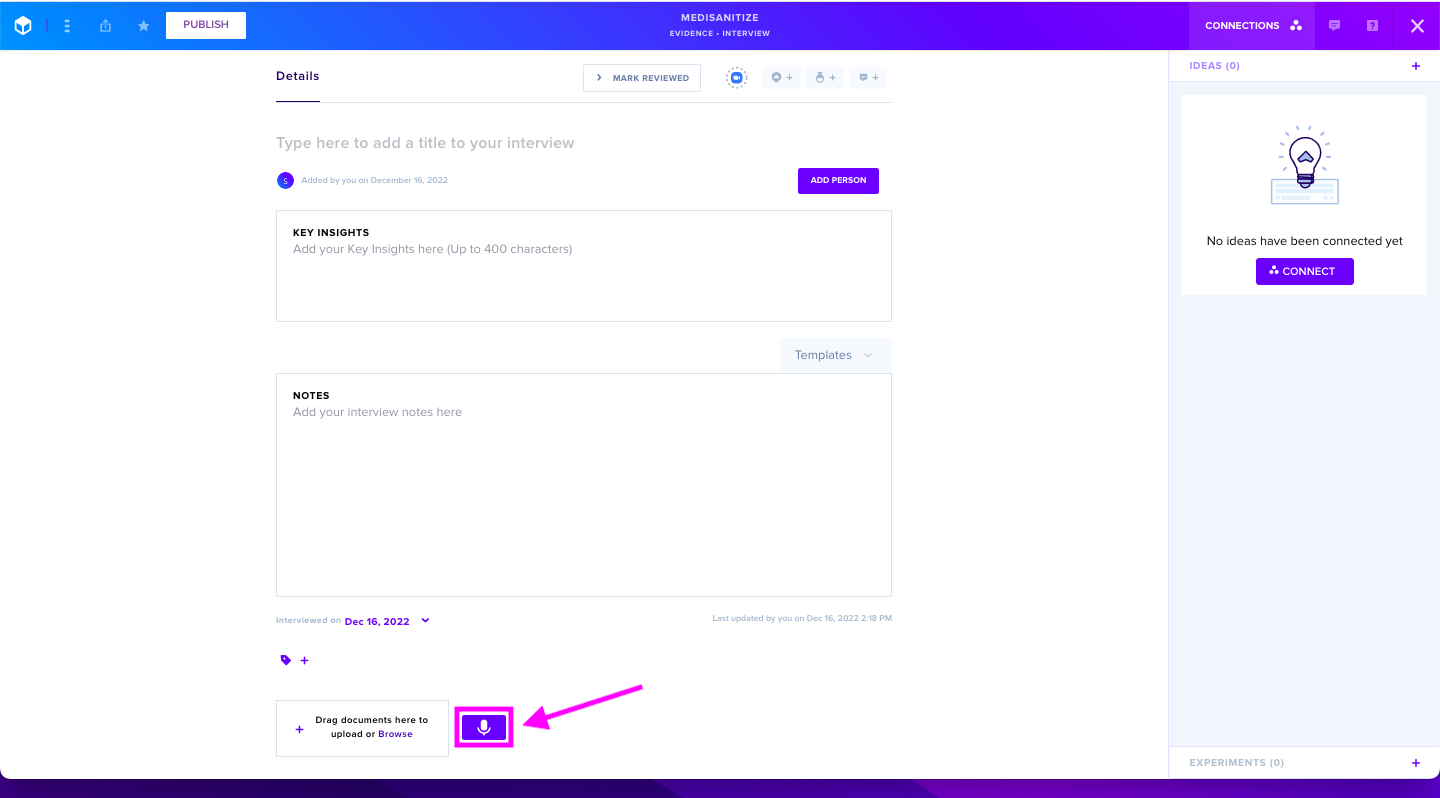The image size is (1440, 798).
Task: Add an idea with the lightbulb plus button
Action: [x=781, y=78]
